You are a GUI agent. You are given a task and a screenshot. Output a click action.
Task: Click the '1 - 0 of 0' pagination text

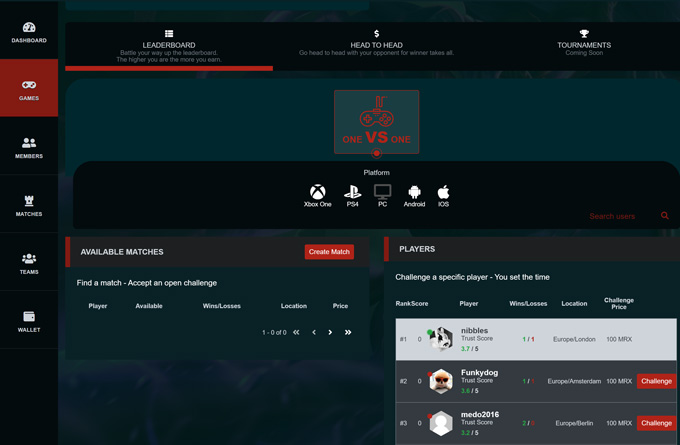tap(274, 333)
